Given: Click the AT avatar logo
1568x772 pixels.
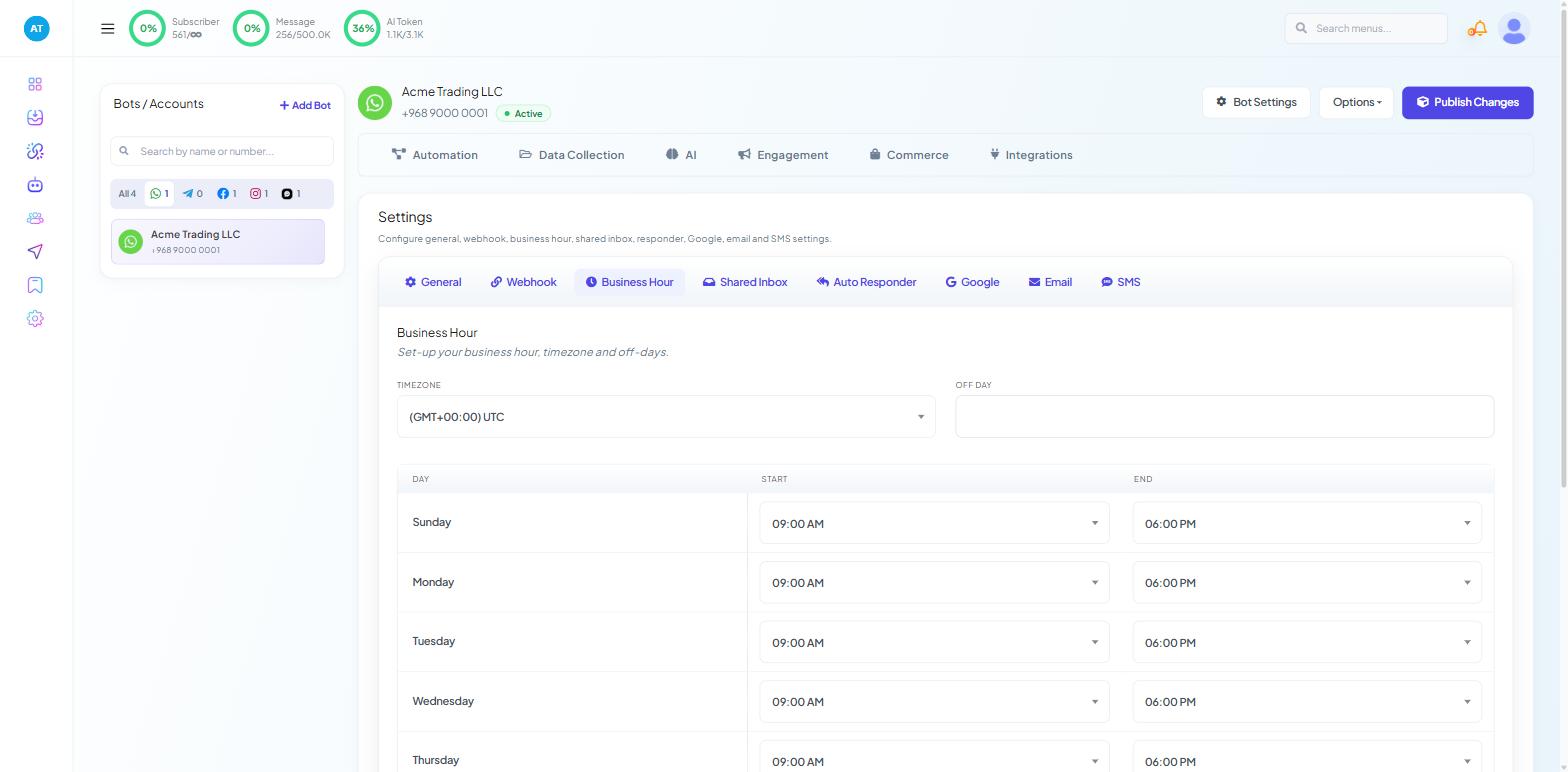Looking at the screenshot, I should [x=36, y=28].
